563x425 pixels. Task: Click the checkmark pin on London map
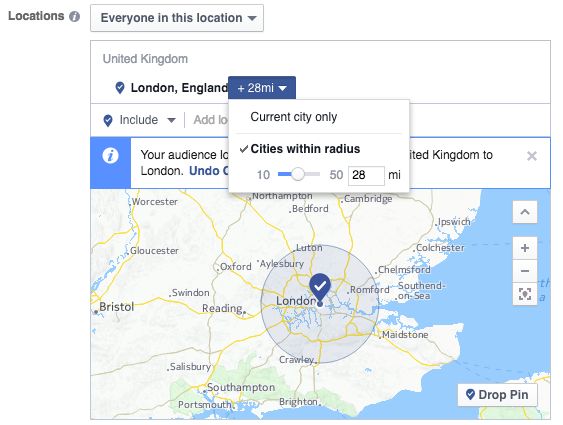tap(320, 288)
